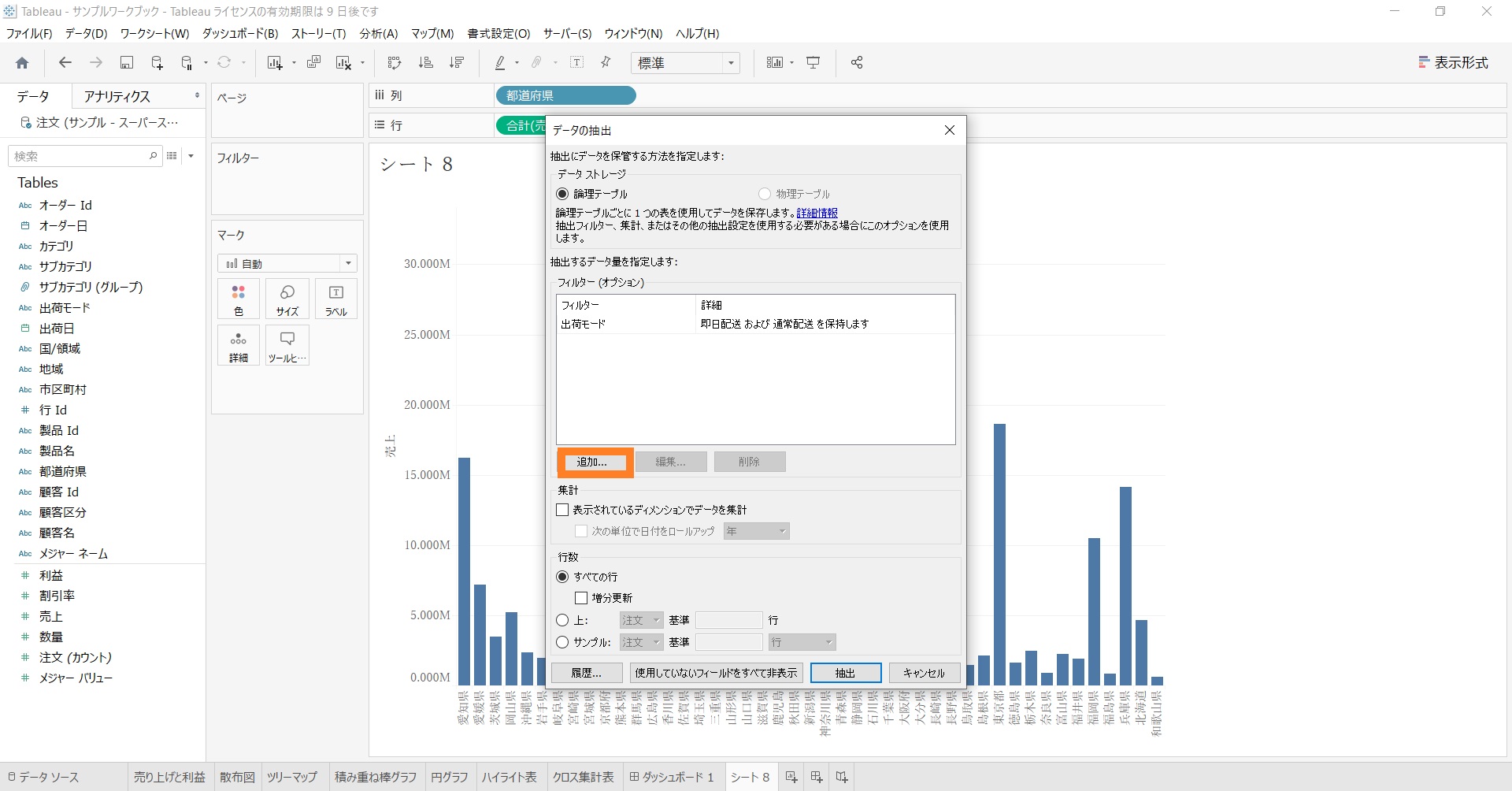Switch to the ダッシュボード 1 tab
This screenshot has width=1512, height=791.
click(672, 778)
